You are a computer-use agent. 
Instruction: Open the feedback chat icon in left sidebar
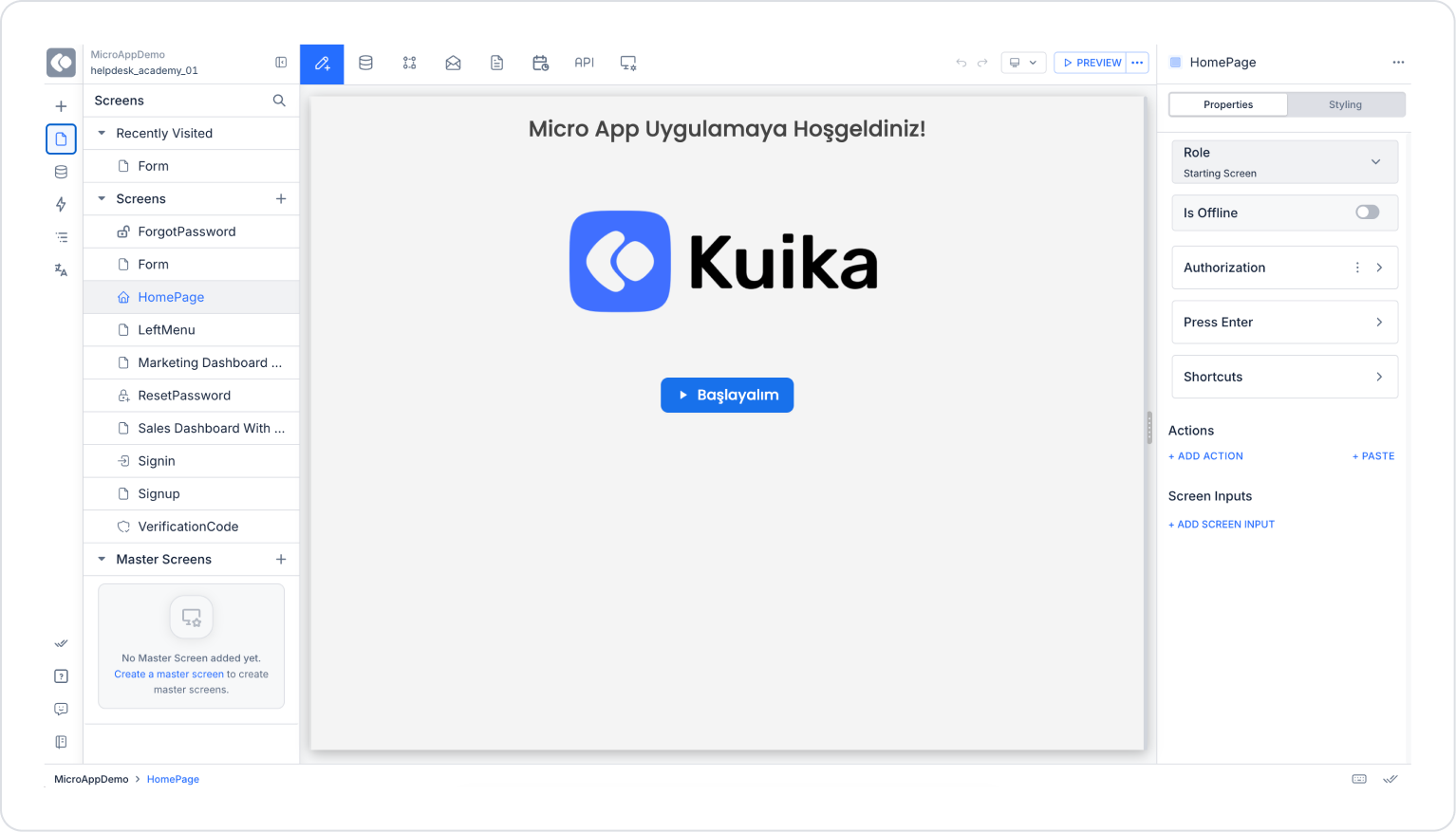coord(61,709)
